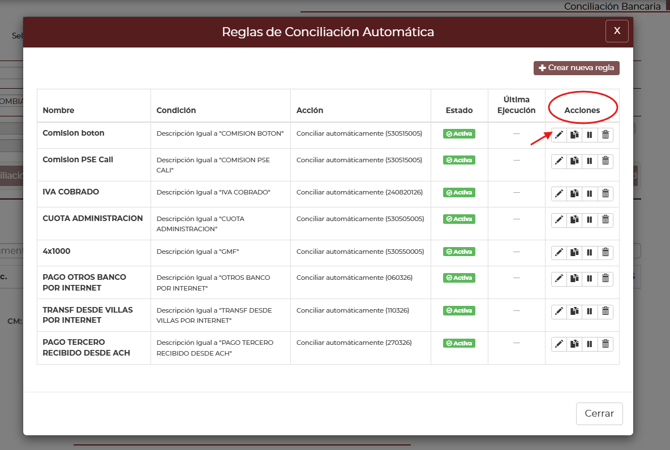Click the Reglas de Conciliación Automática dialog title
The image size is (670, 450).
coord(328,32)
